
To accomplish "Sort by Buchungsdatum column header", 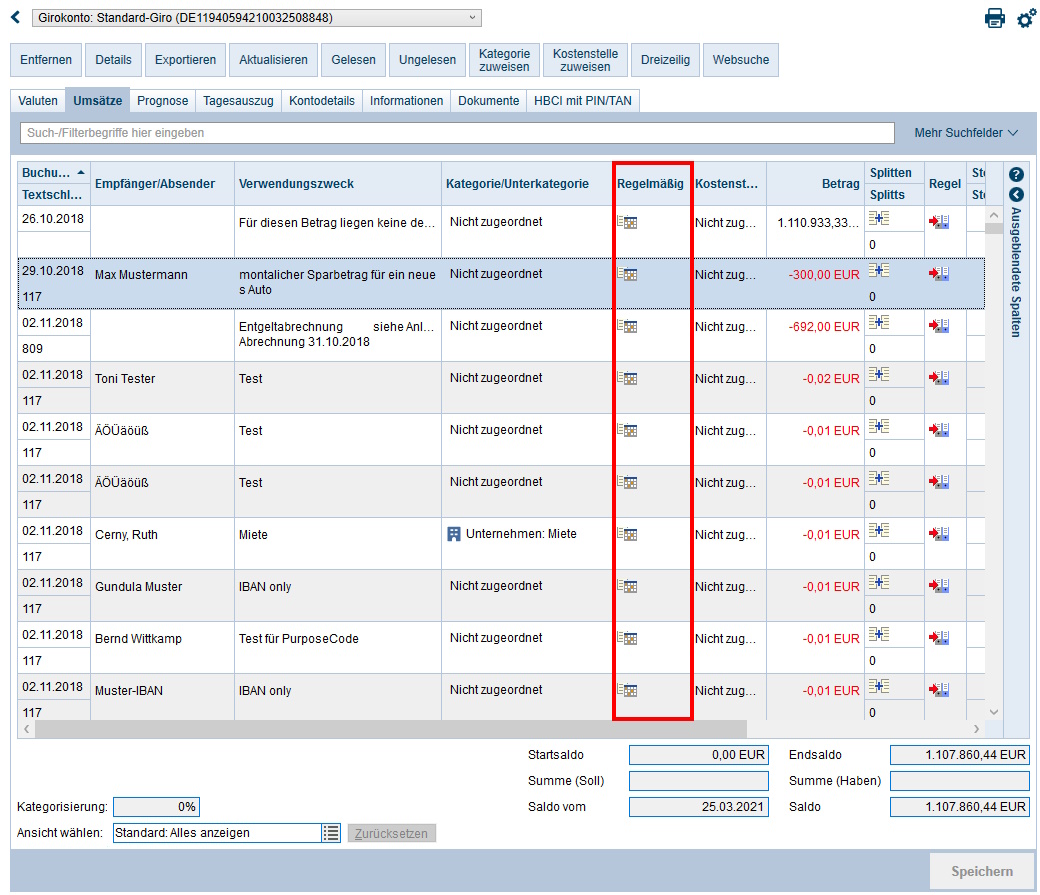I will 53,172.
